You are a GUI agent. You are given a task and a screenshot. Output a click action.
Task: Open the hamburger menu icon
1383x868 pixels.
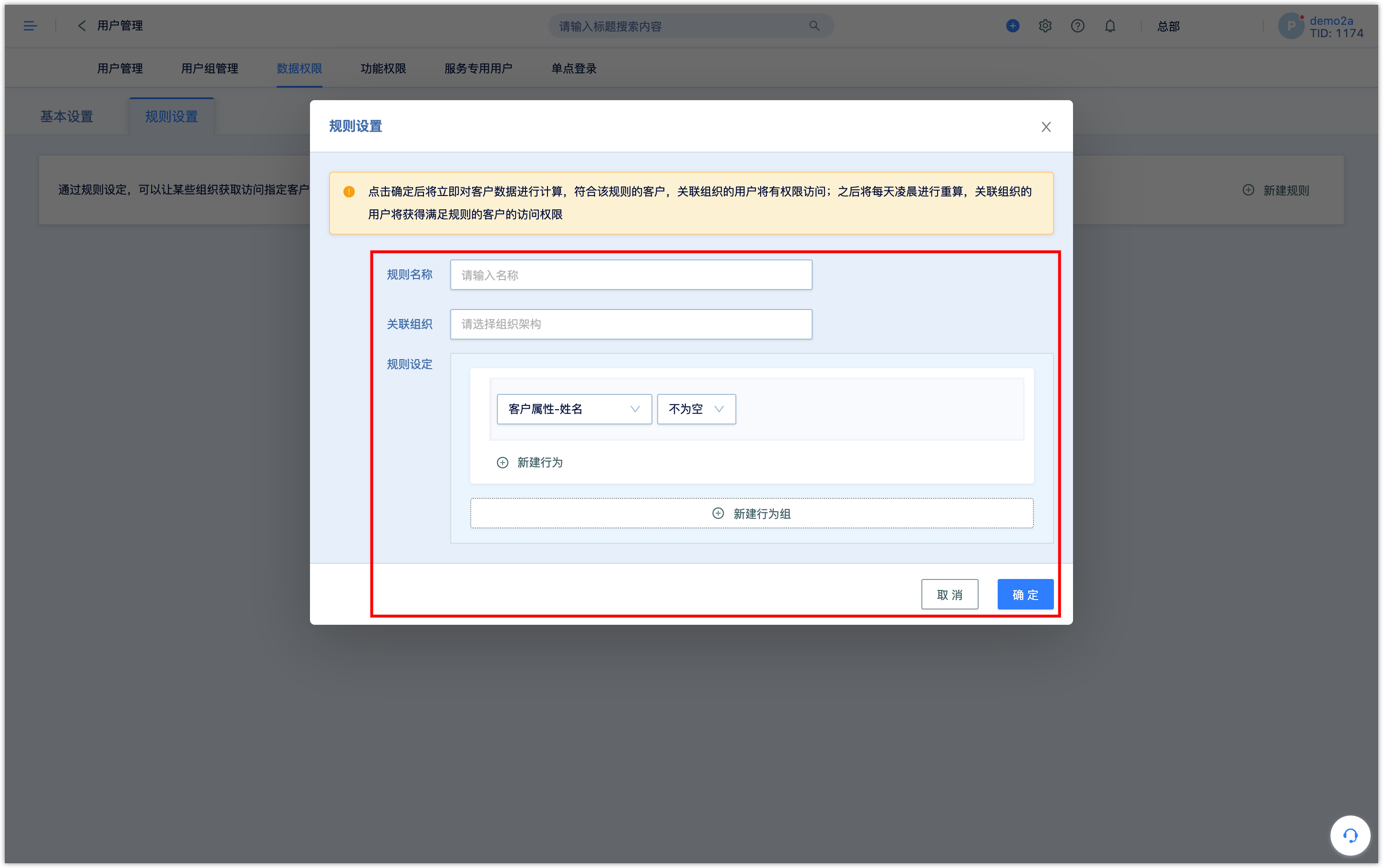pyautogui.click(x=30, y=26)
